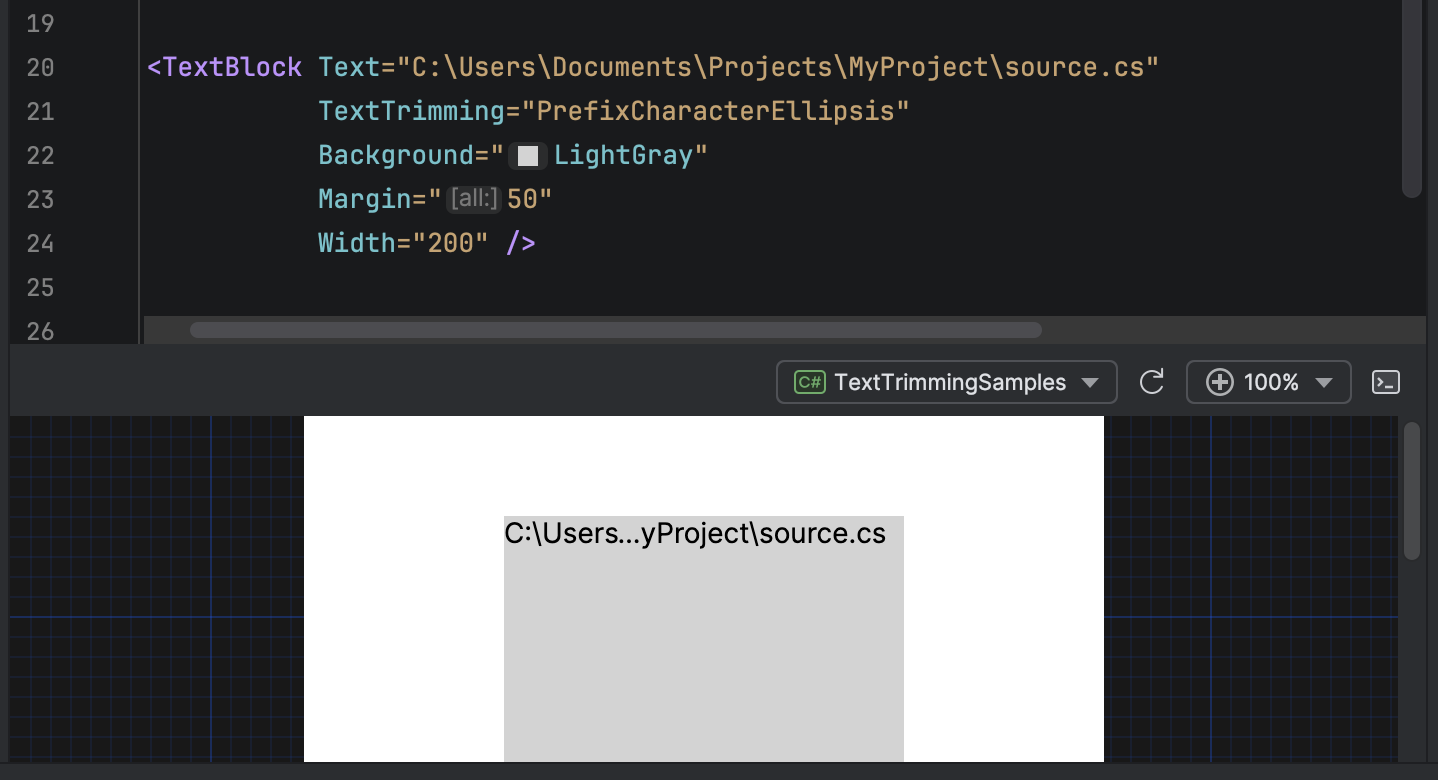Click line number 22 in the gutter
The image size is (1438, 780).
[40, 155]
